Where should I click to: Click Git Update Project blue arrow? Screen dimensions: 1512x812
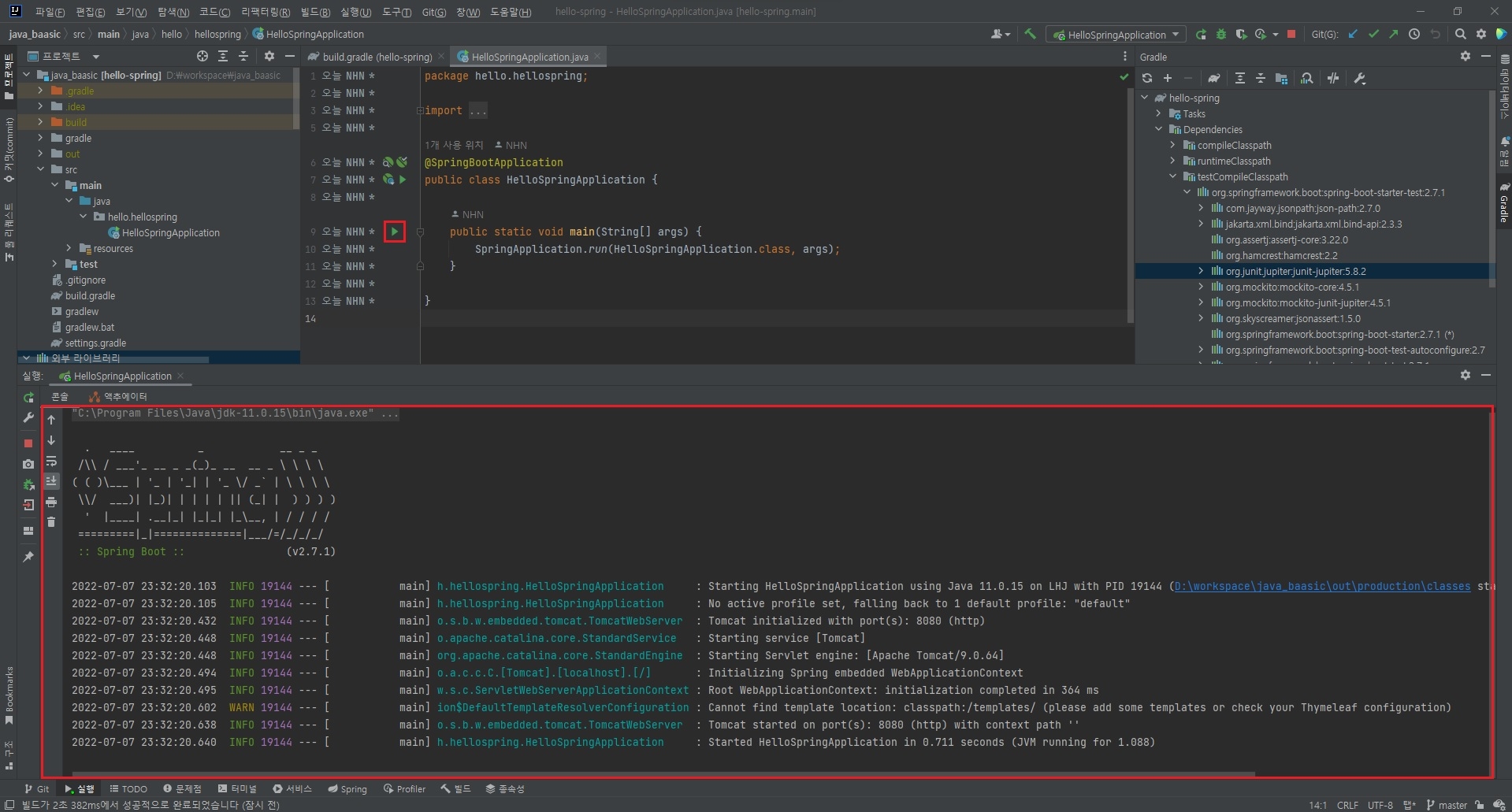(x=1353, y=34)
